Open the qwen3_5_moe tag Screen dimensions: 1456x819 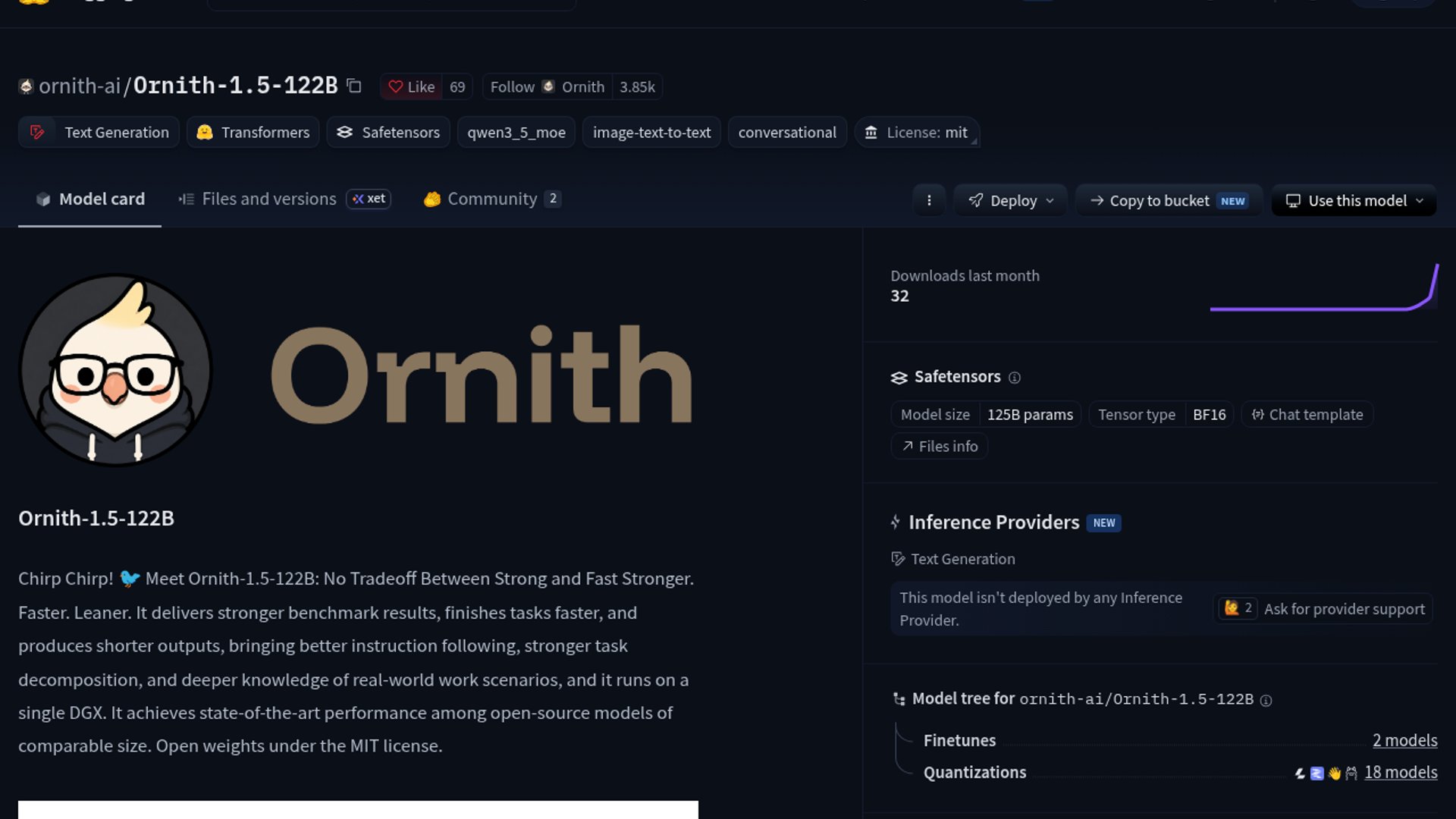coord(516,132)
